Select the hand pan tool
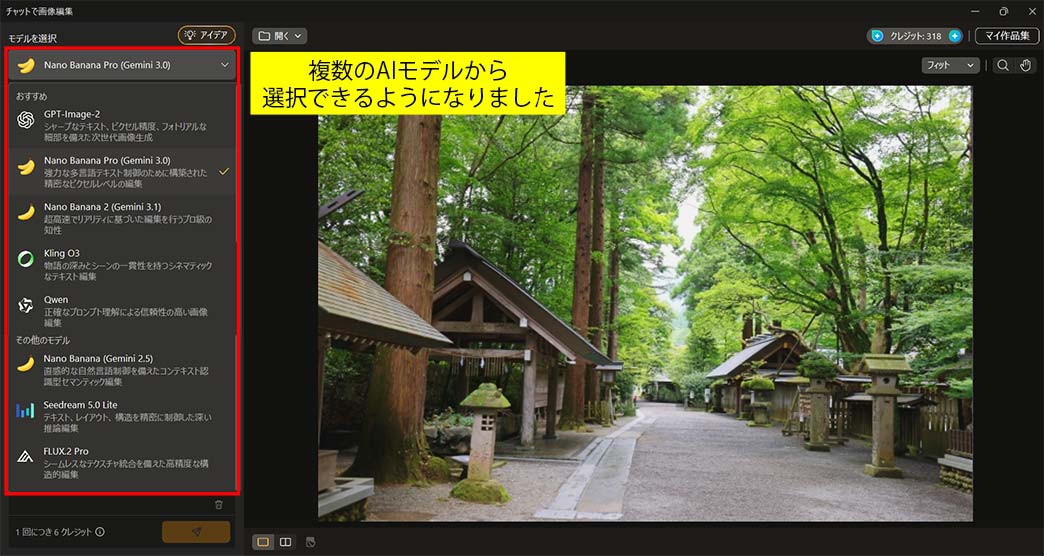This screenshot has width=1044, height=556. [x=1026, y=65]
